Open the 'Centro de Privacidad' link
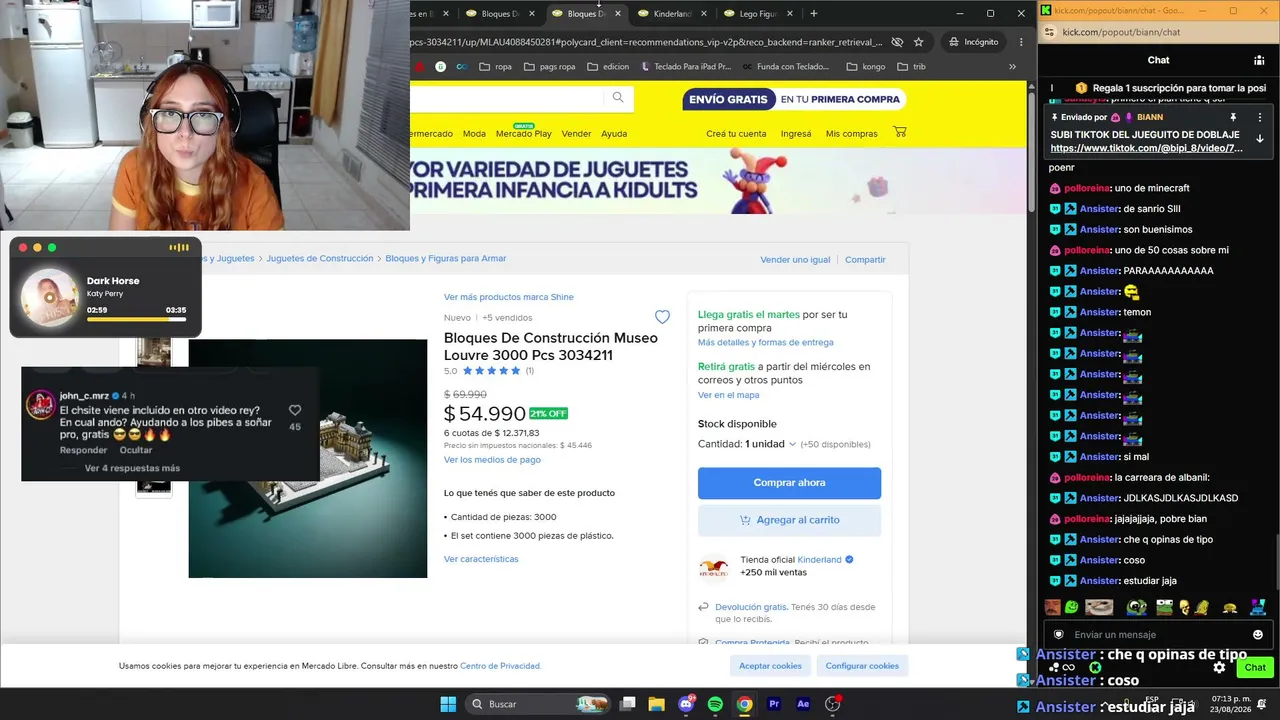 500,666
